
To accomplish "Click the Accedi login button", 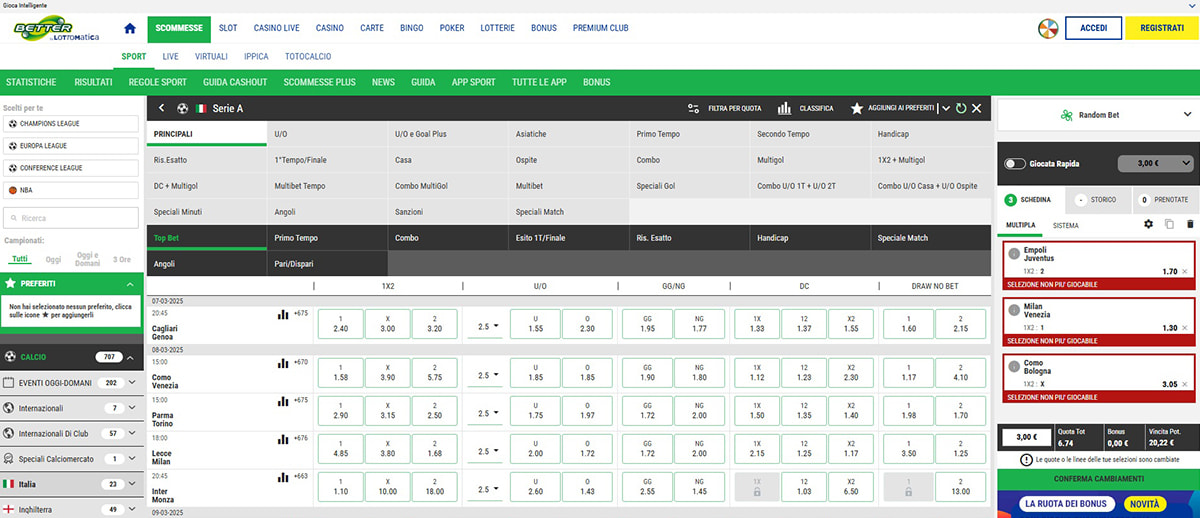I will pyautogui.click(x=1093, y=28).
